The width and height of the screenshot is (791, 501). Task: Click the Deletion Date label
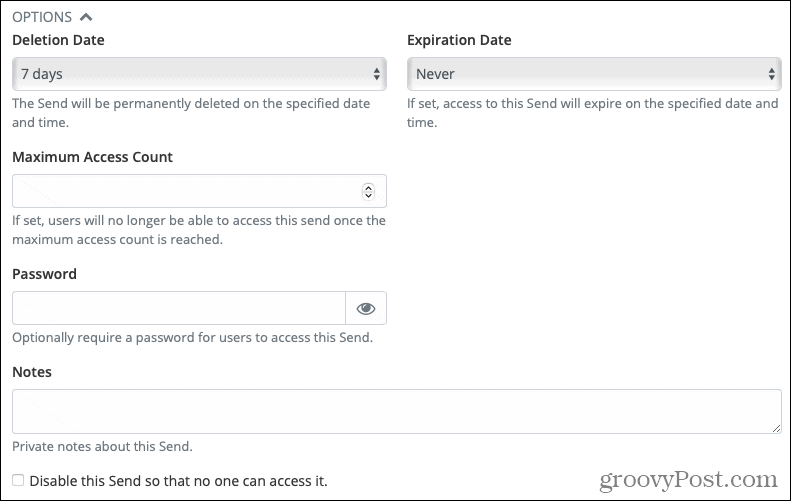pyautogui.click(x=58, y=40)
